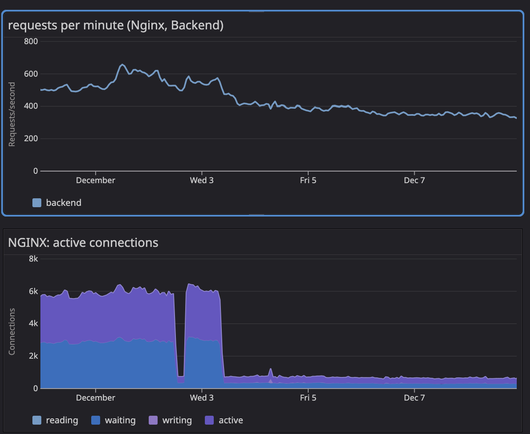Toggle the reading series legend label
This screenshot has height=434, width=530.
(62, 420)
